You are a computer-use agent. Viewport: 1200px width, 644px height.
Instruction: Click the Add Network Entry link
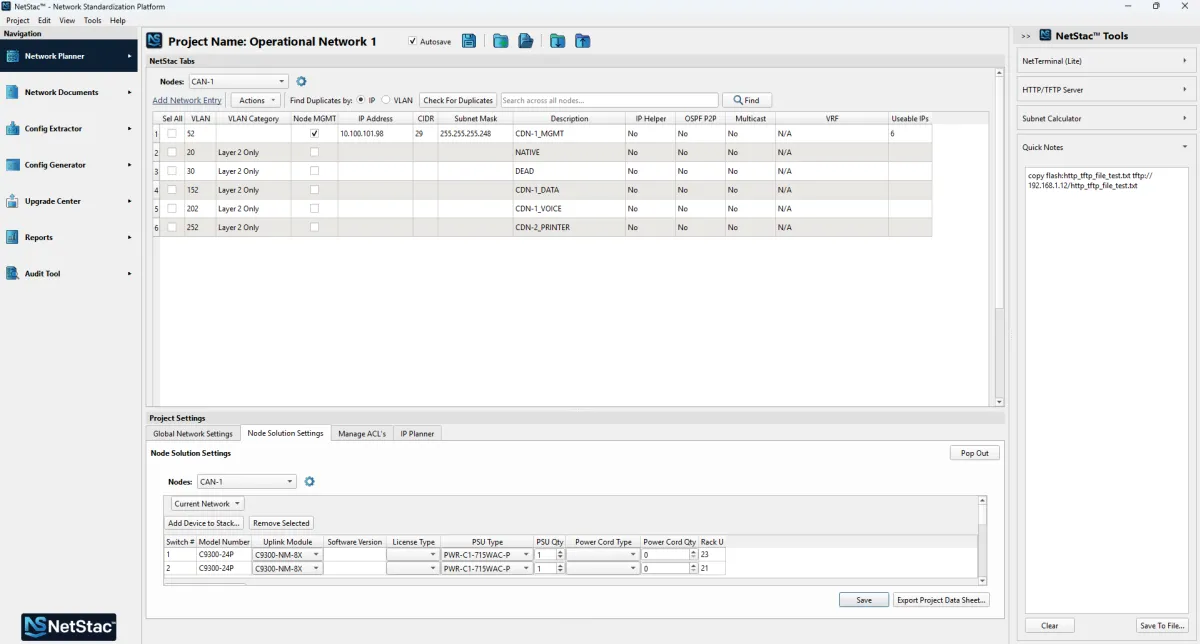click(x=187, y=100)
